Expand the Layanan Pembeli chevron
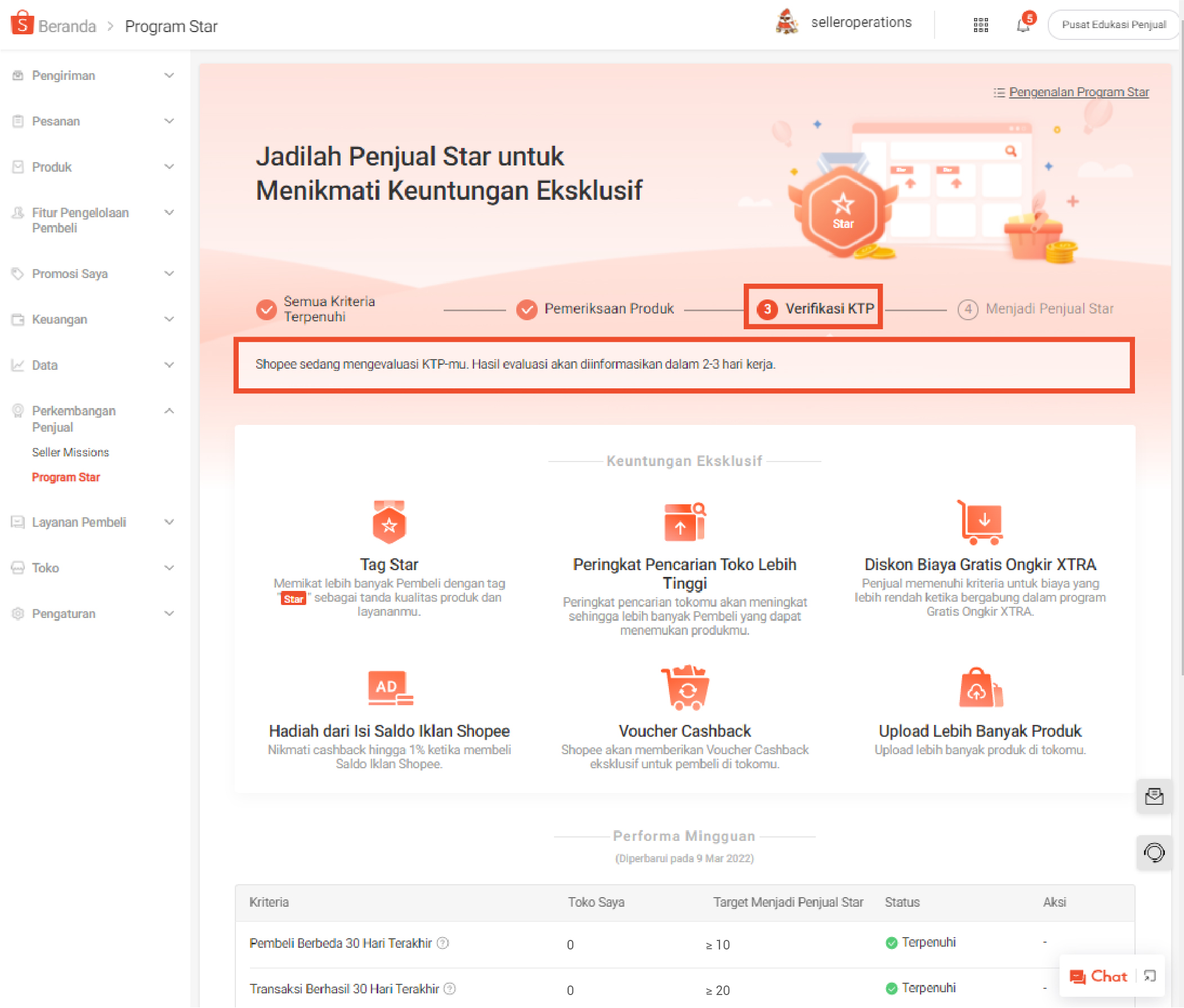The image size is (1184, 1008). tap(169, 522)
